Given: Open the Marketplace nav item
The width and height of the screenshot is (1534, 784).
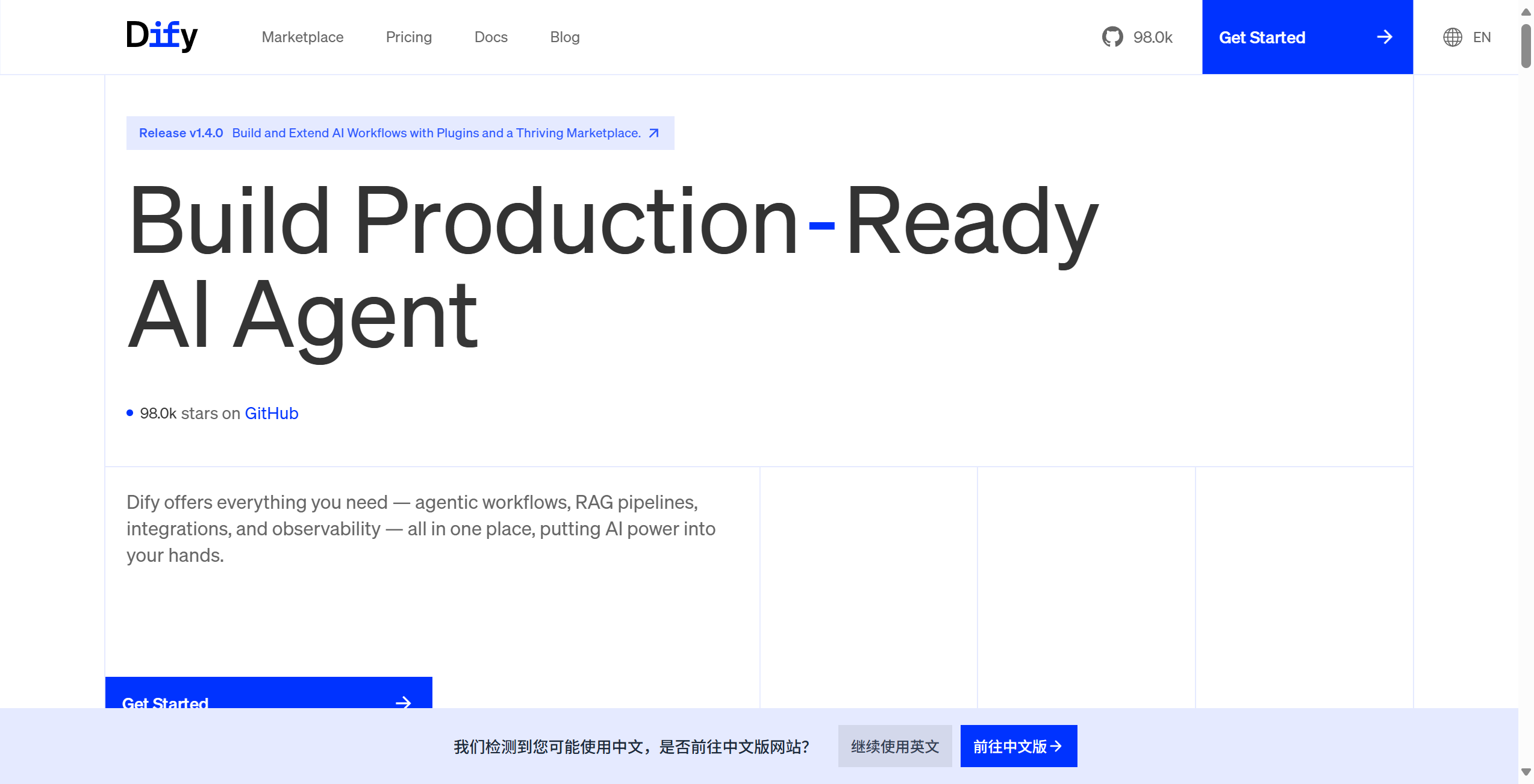Looking at the screenshot, I should click(302, 37).
